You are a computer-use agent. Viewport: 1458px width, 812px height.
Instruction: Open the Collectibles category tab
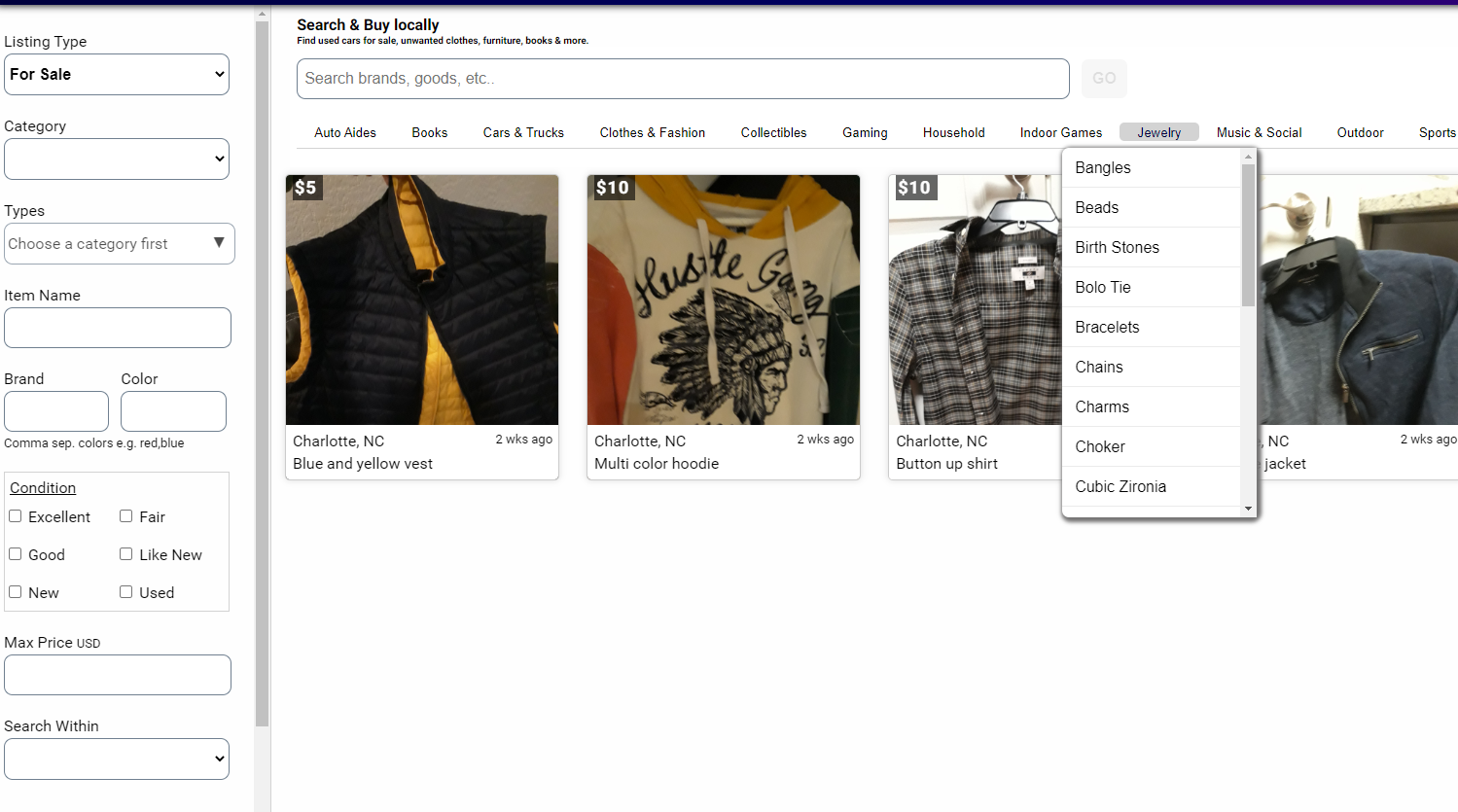[x=774, y=133]
